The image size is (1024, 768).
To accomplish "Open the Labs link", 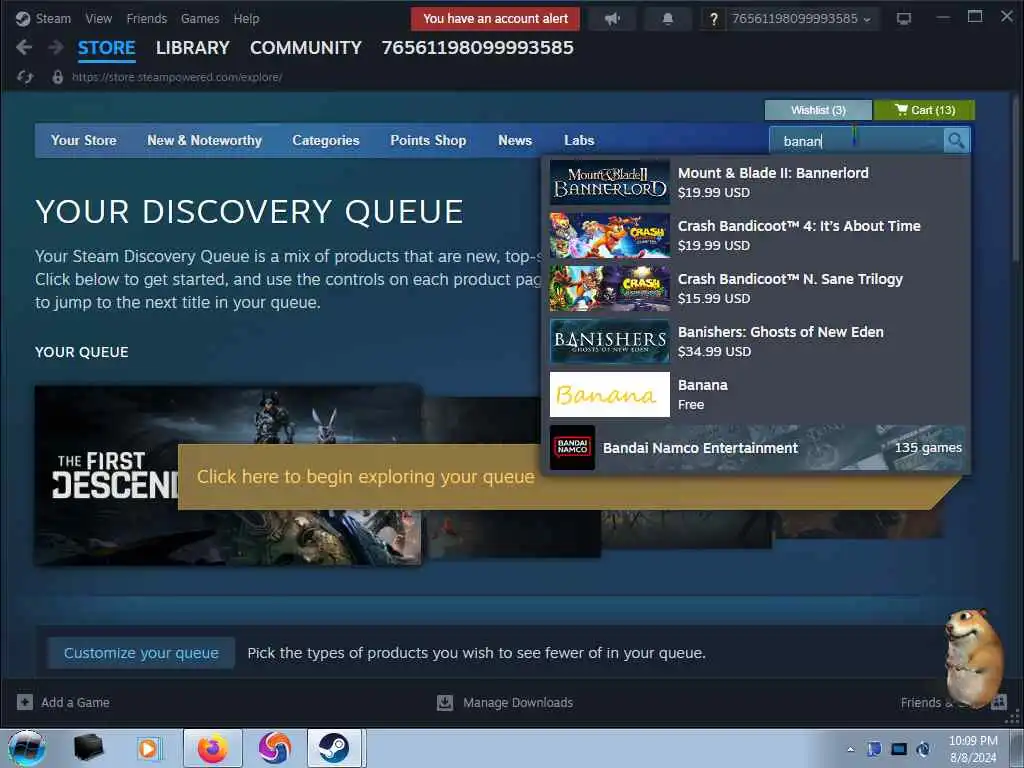I will click(x=579, y=140).
